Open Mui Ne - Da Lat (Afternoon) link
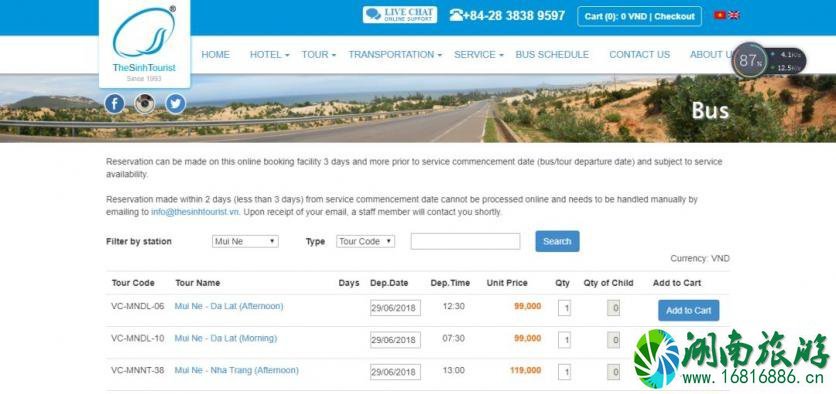836x394 pixels. pos(229,306)
